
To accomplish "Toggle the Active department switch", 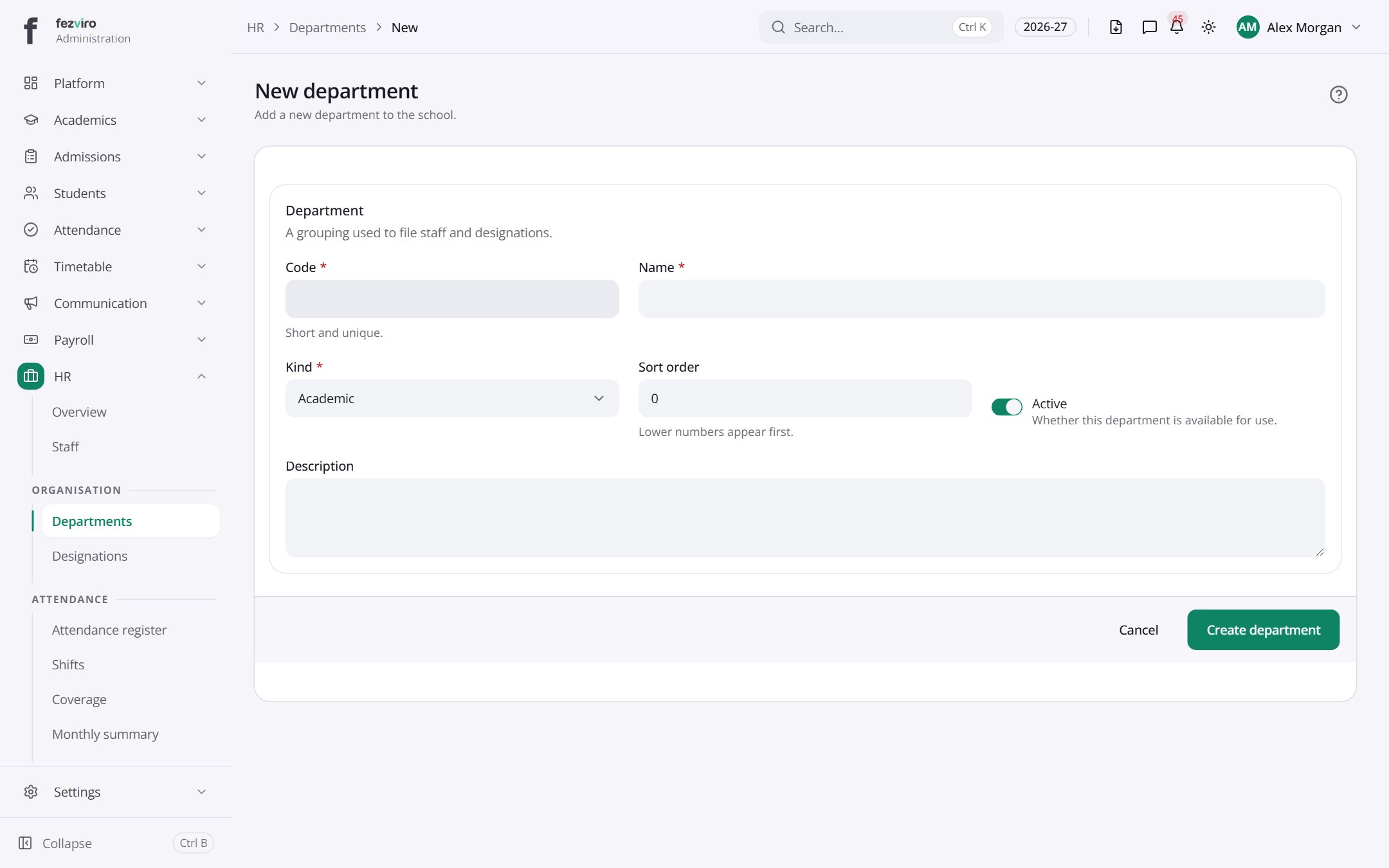I will tap(1006, 407).
